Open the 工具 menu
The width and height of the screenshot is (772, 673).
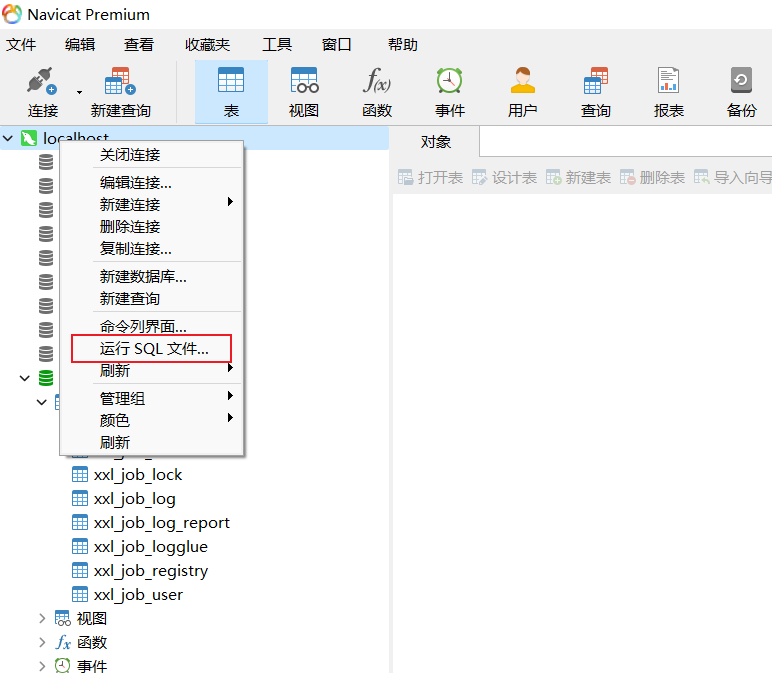pos(277,45)
